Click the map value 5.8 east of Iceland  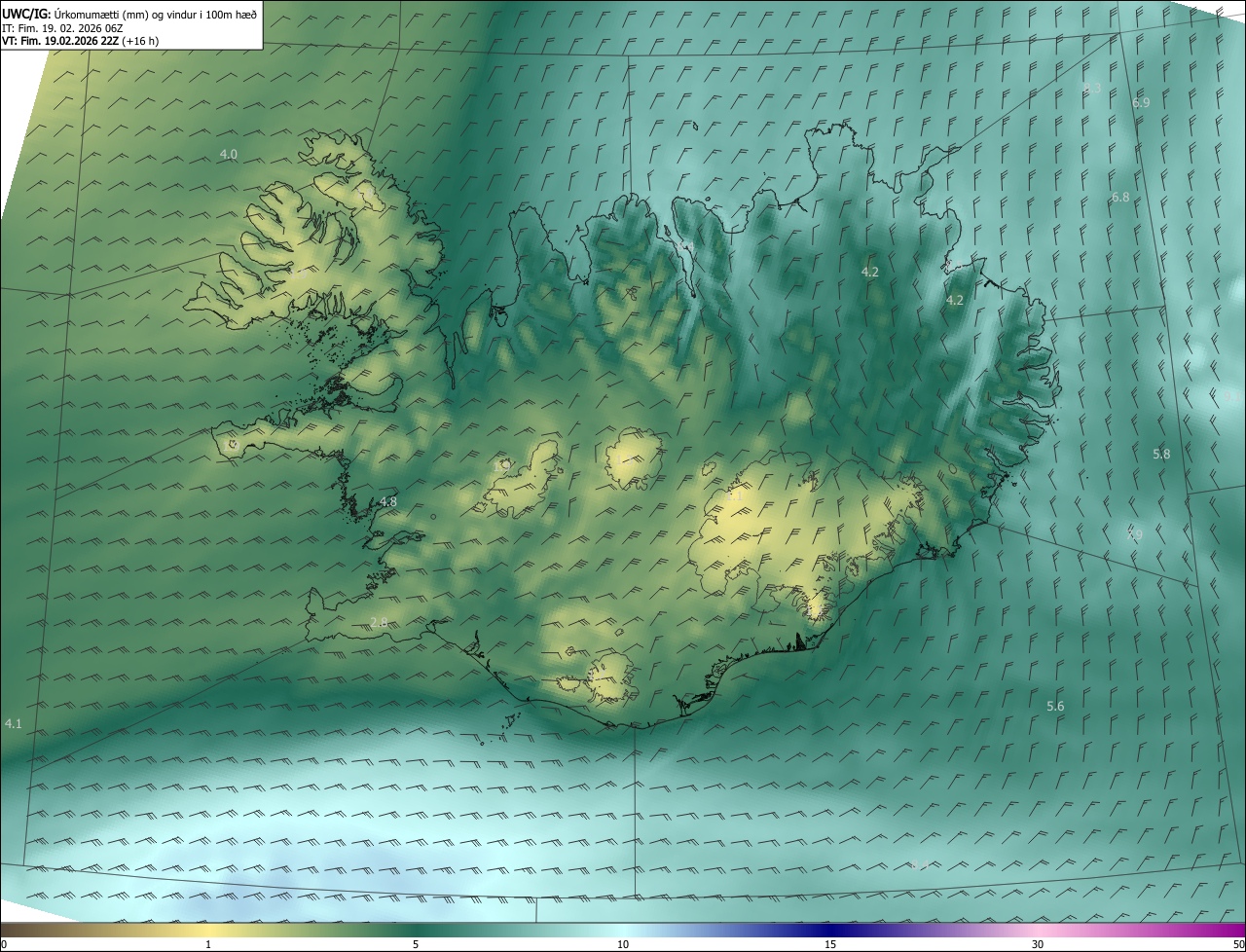pyautogui.click(x=1161, y=454)
